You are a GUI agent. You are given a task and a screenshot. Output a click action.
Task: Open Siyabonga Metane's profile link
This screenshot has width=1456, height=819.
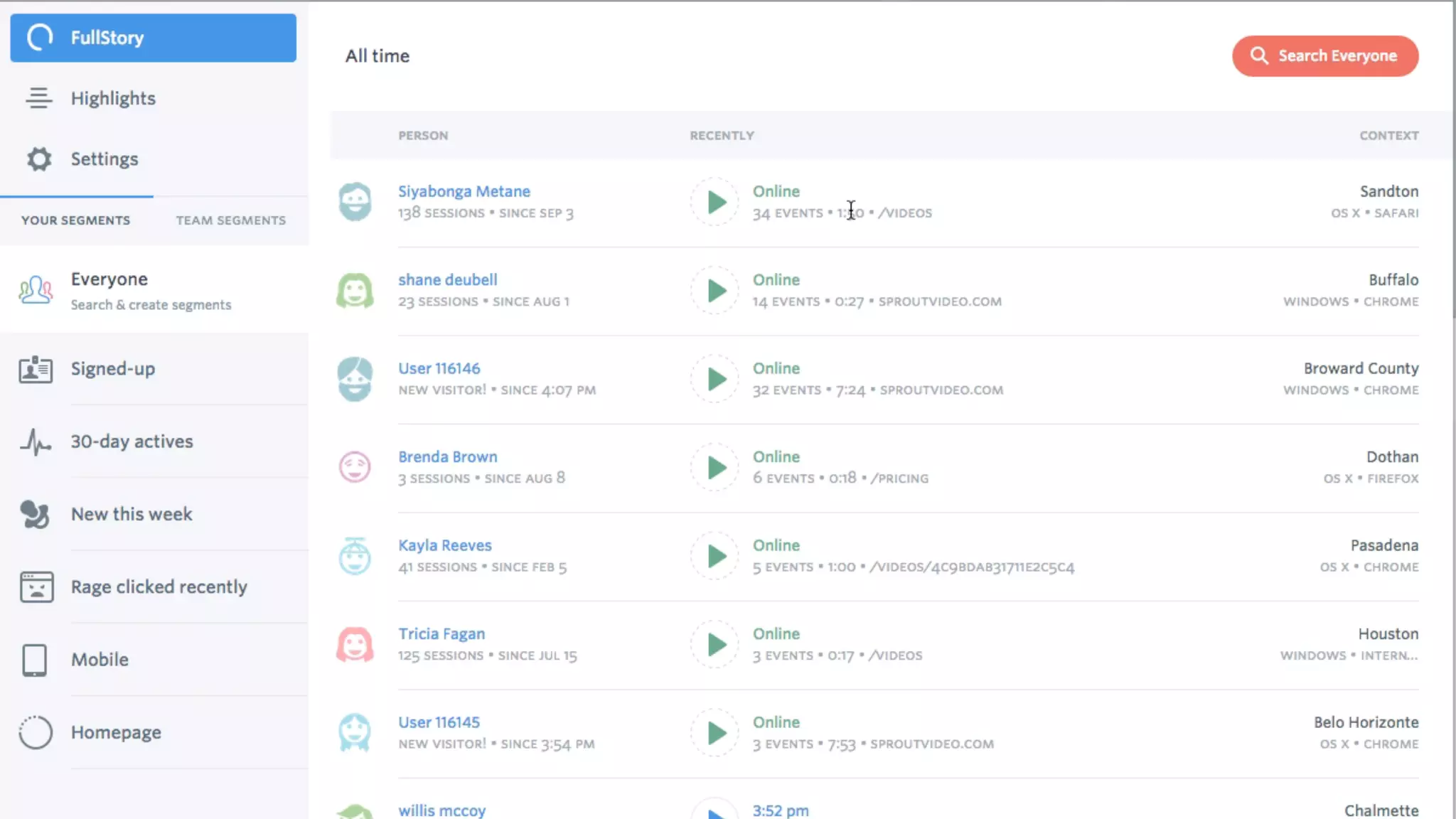[x=464, y=191]
